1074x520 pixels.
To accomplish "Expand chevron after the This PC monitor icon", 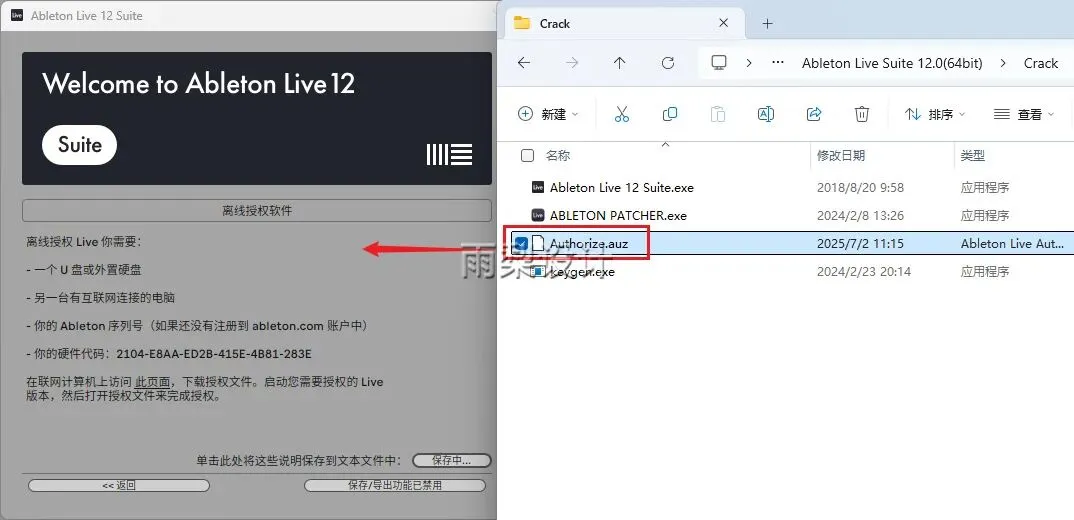I will click(749, 63).
